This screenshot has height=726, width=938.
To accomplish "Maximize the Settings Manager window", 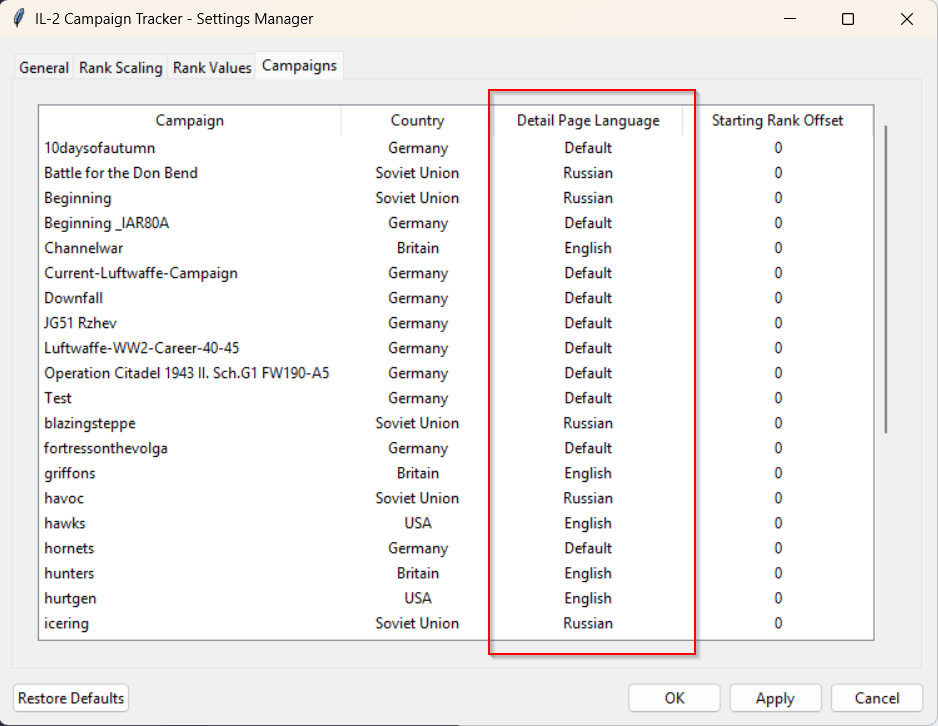I will [848, 19].
